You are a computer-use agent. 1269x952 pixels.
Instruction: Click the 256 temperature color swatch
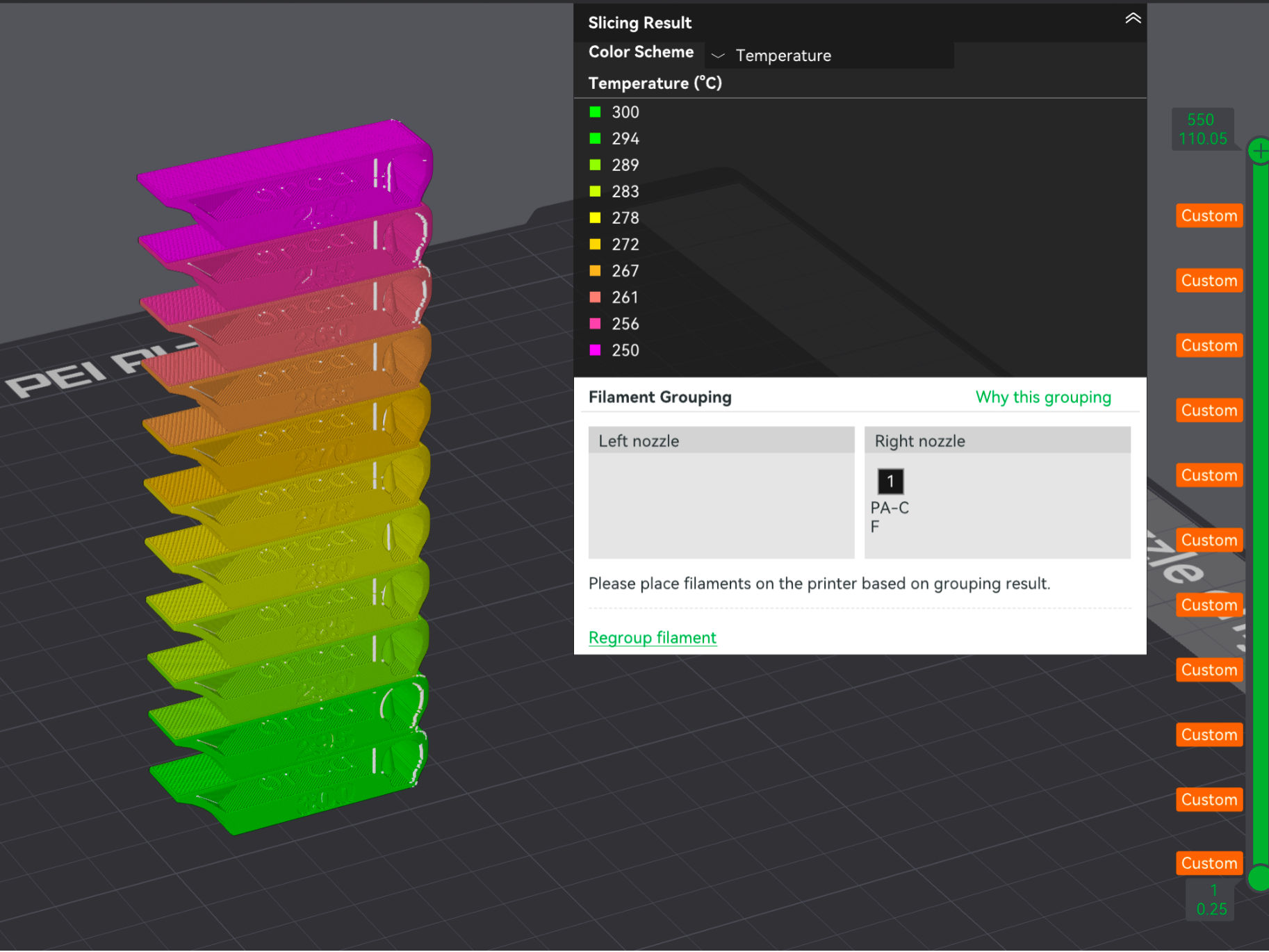coord(595,323)
